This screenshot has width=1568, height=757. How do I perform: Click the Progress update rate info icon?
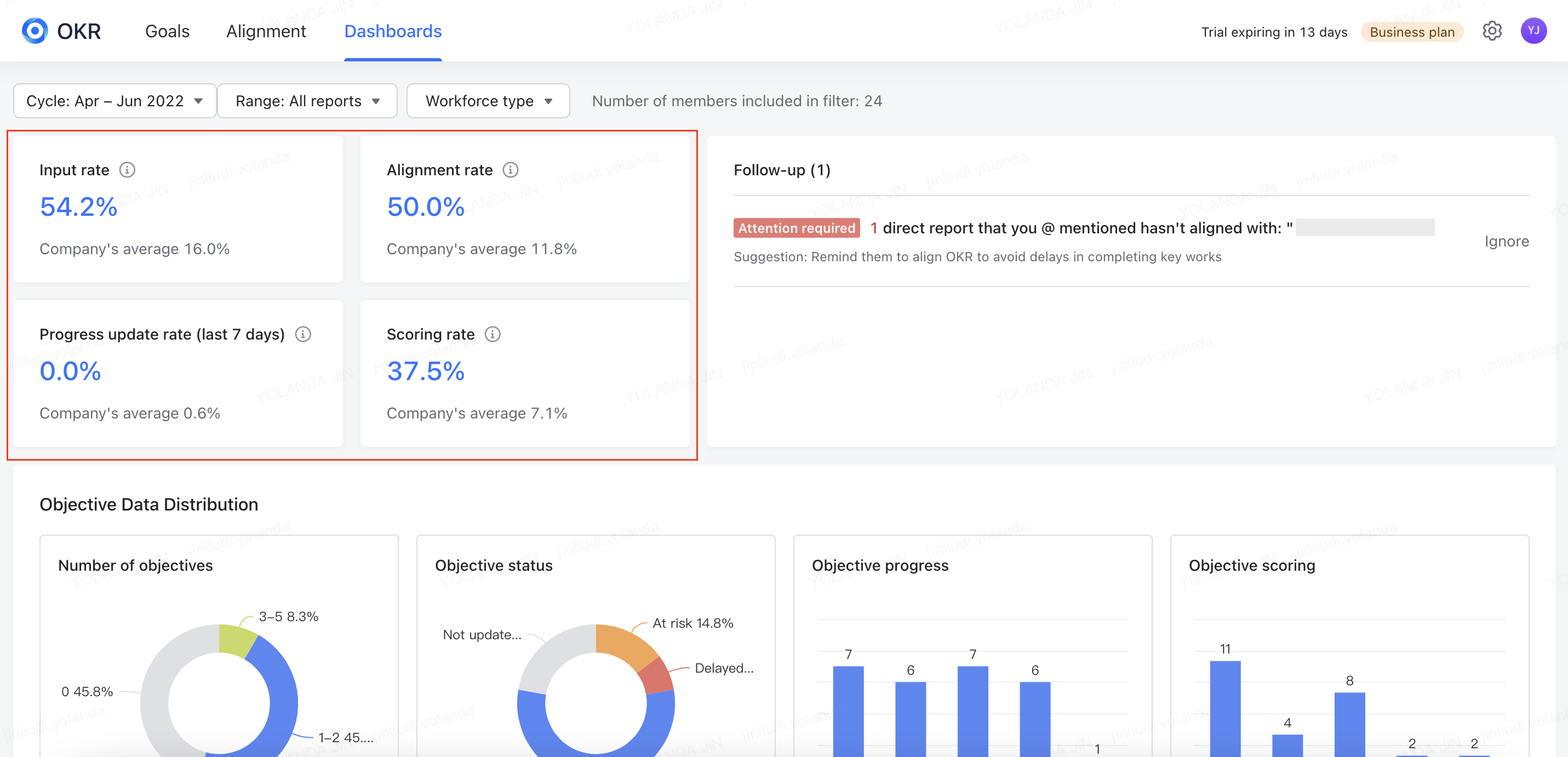[302, 334]
